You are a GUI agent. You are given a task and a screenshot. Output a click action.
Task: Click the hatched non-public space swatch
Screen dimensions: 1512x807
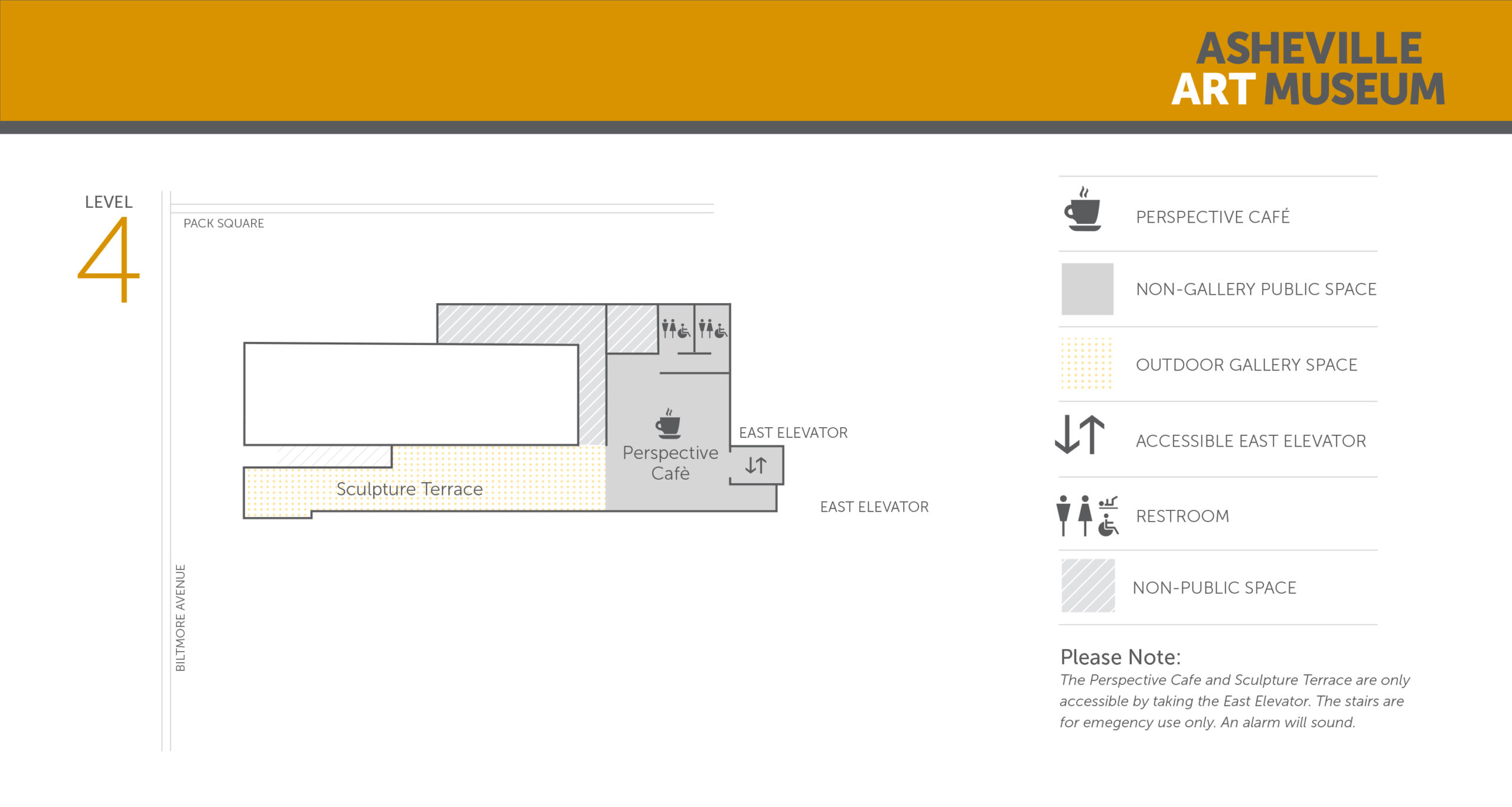(x=1088, y=585)
